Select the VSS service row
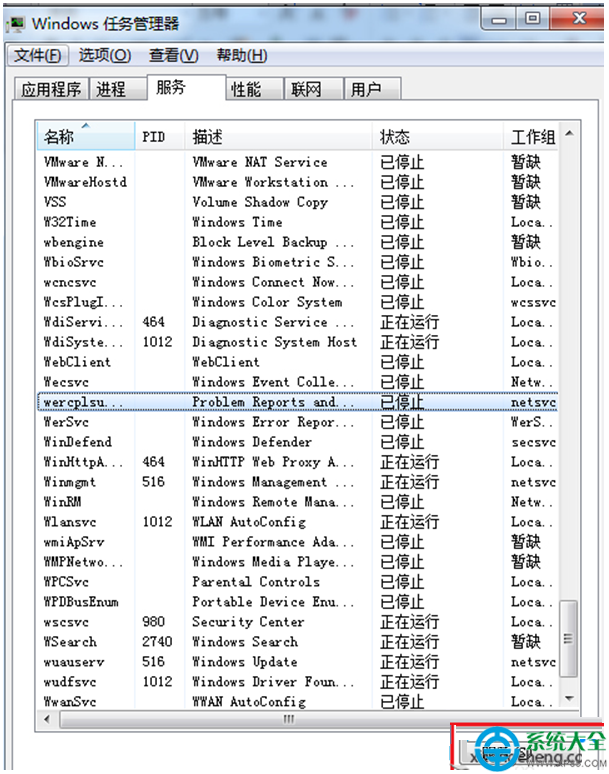Image resolution: width=609 pixels, height=774 pixels. (x=298, y=202)
